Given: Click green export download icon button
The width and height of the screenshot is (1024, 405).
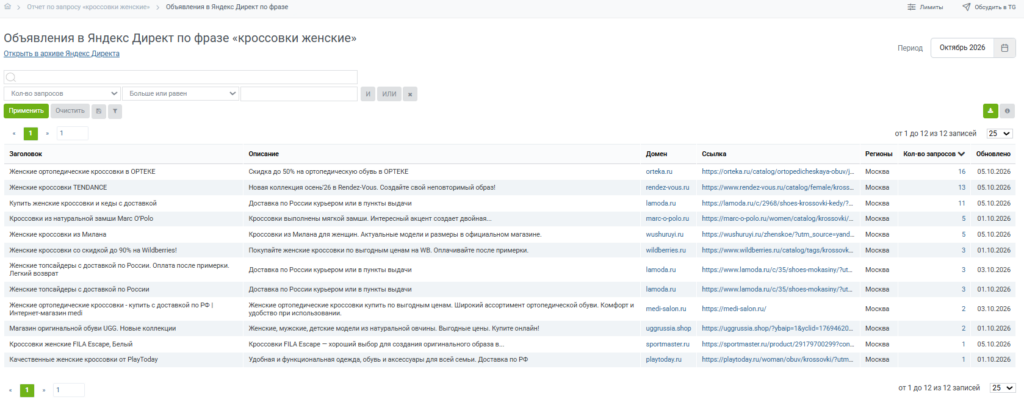Looking at the screenshot, I should 991,111.
